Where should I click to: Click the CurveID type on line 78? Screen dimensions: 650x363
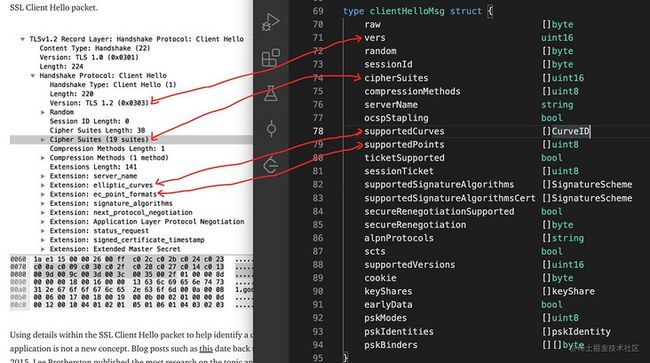570,131
